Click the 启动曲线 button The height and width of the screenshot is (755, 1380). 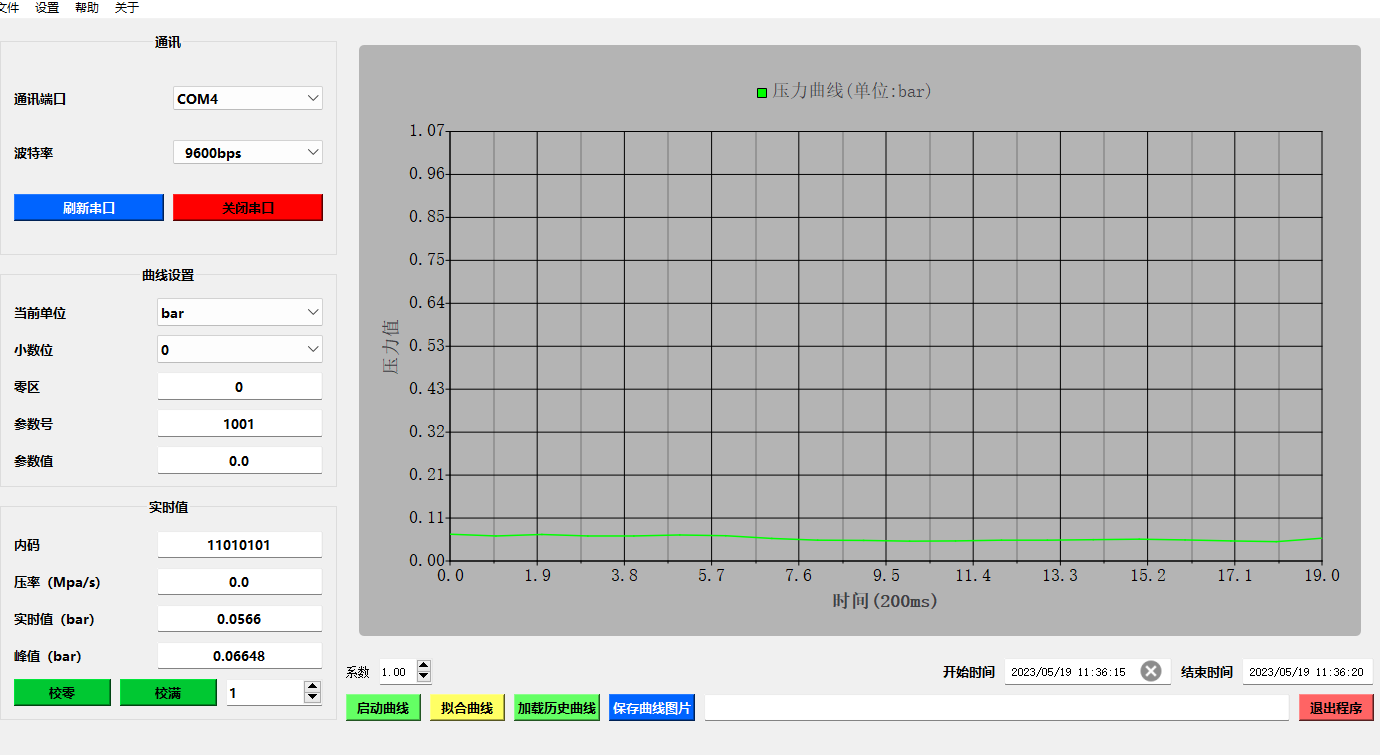[x=383, y=707]
